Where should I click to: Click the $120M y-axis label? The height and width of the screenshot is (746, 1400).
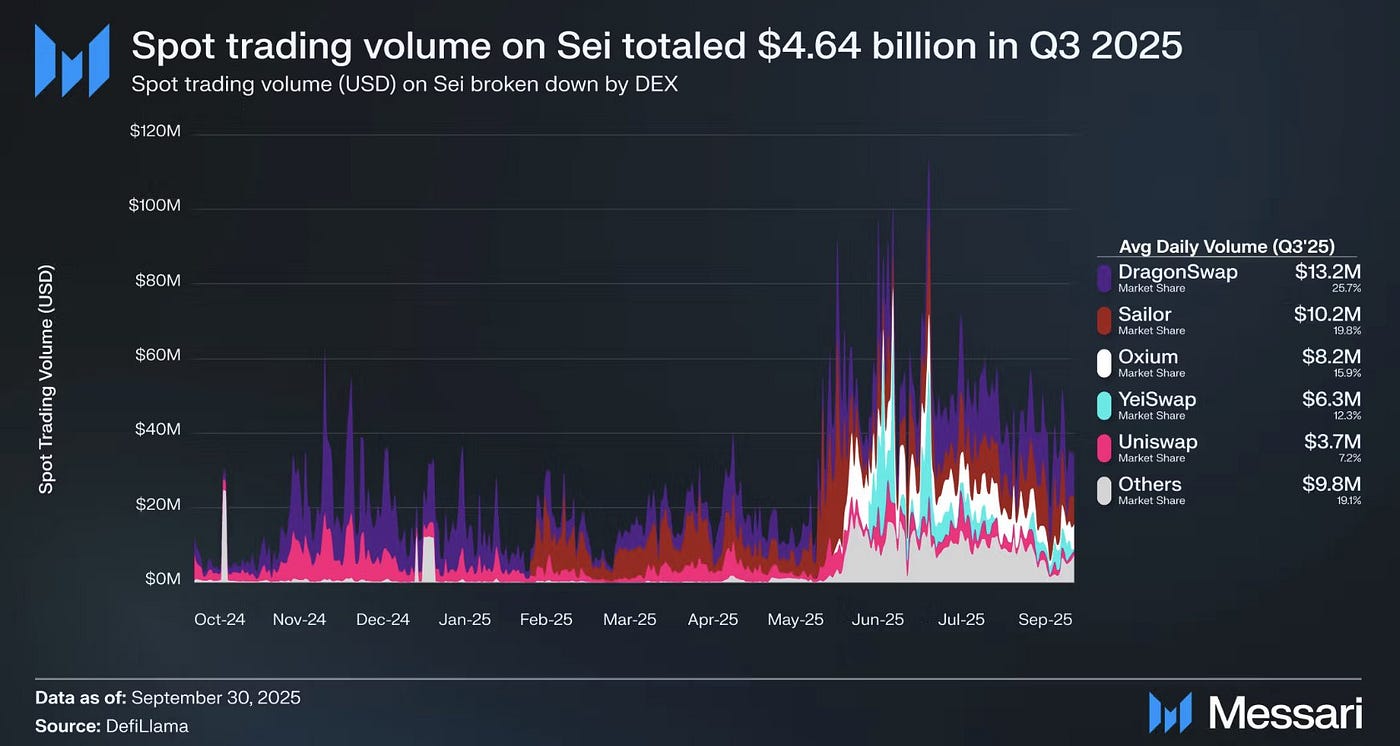155,133
